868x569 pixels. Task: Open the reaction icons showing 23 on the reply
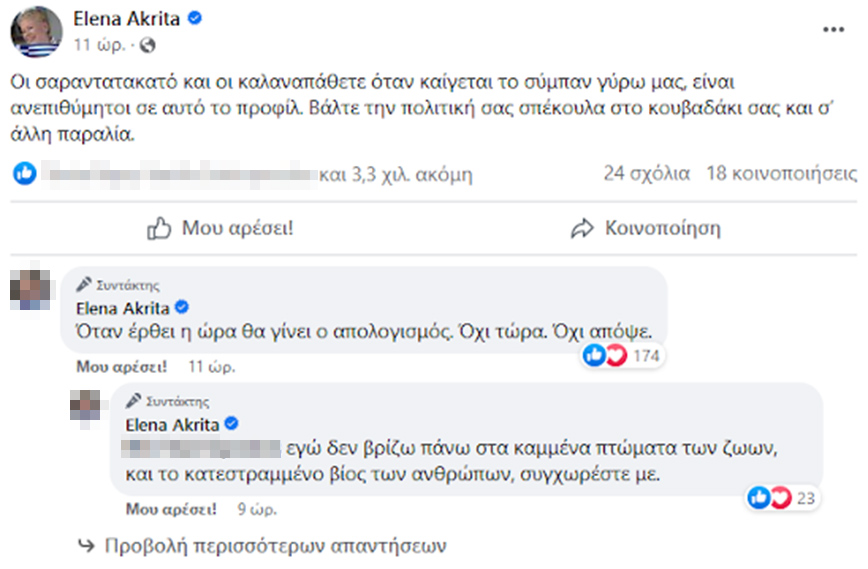coord(767,497)
